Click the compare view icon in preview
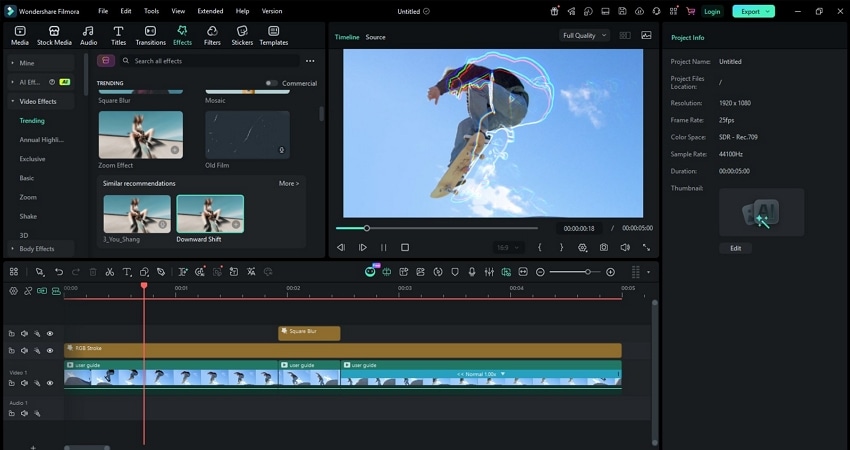The image size is (850, 450). coord(625,35)
